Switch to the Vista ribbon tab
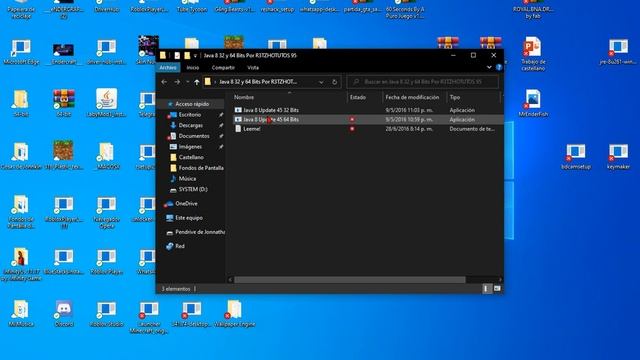The height and width of the screenshot is (360, 640). pyautogui.click(x=253, y=67)
